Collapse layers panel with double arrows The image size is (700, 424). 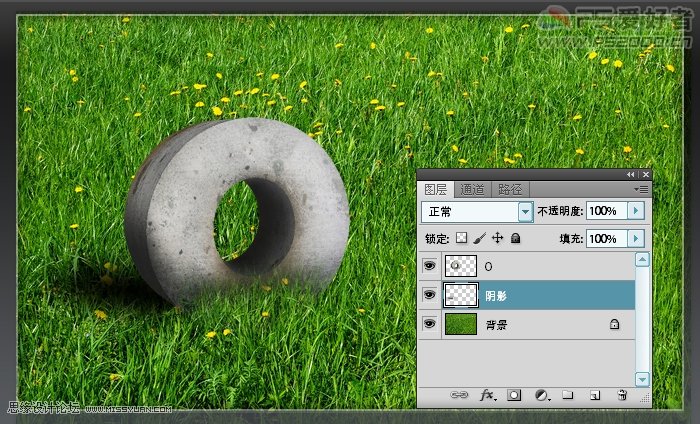pos(630,175)
